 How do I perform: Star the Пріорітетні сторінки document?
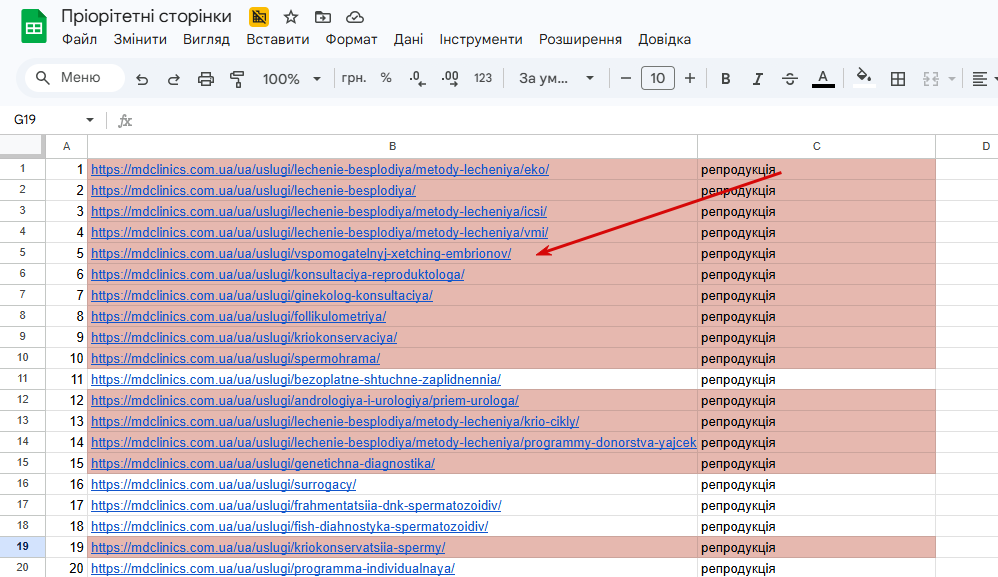point(291,17)
